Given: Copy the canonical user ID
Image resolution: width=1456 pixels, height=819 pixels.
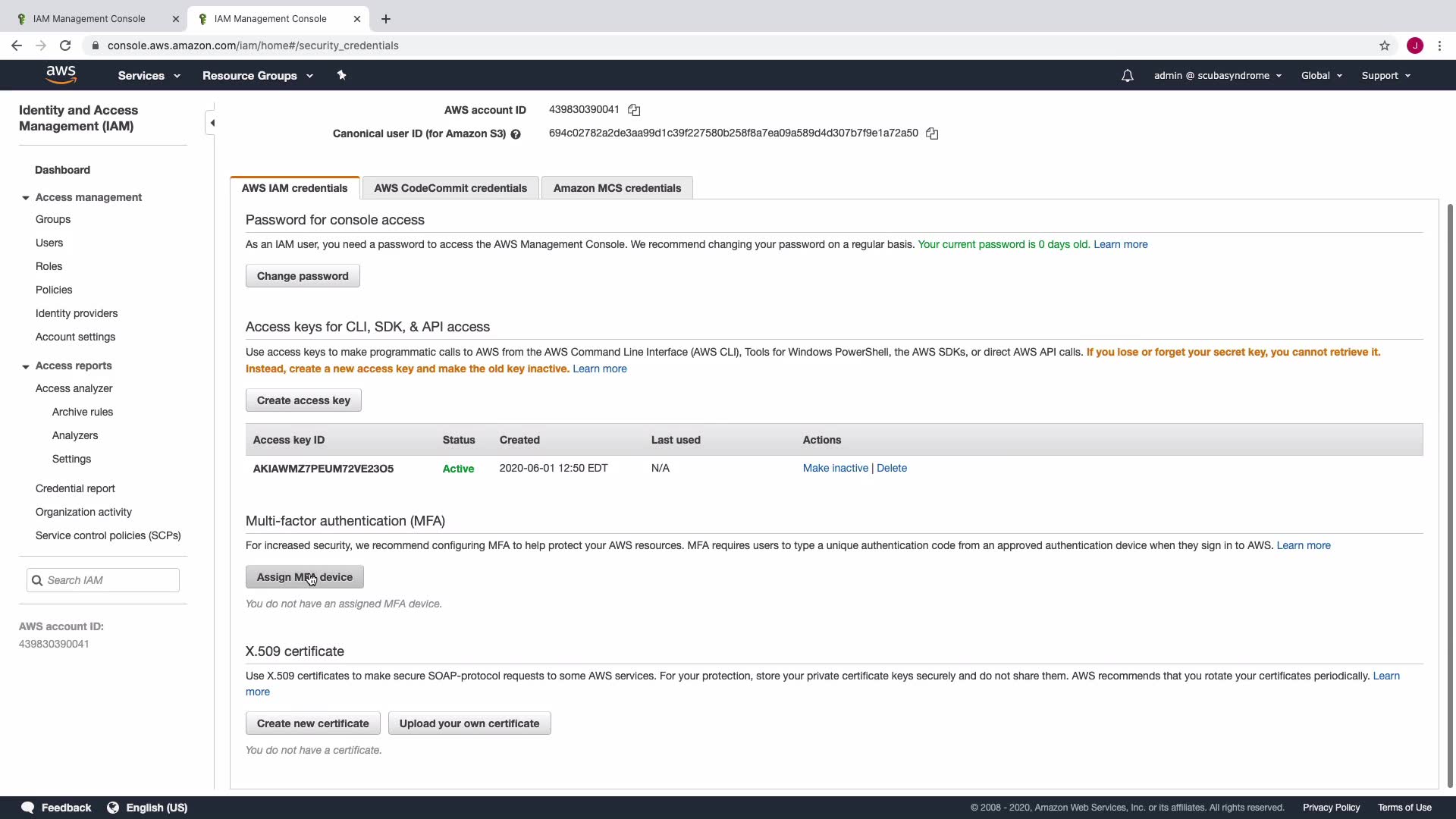Looking at the screenshot, I should tap(932, 134).
